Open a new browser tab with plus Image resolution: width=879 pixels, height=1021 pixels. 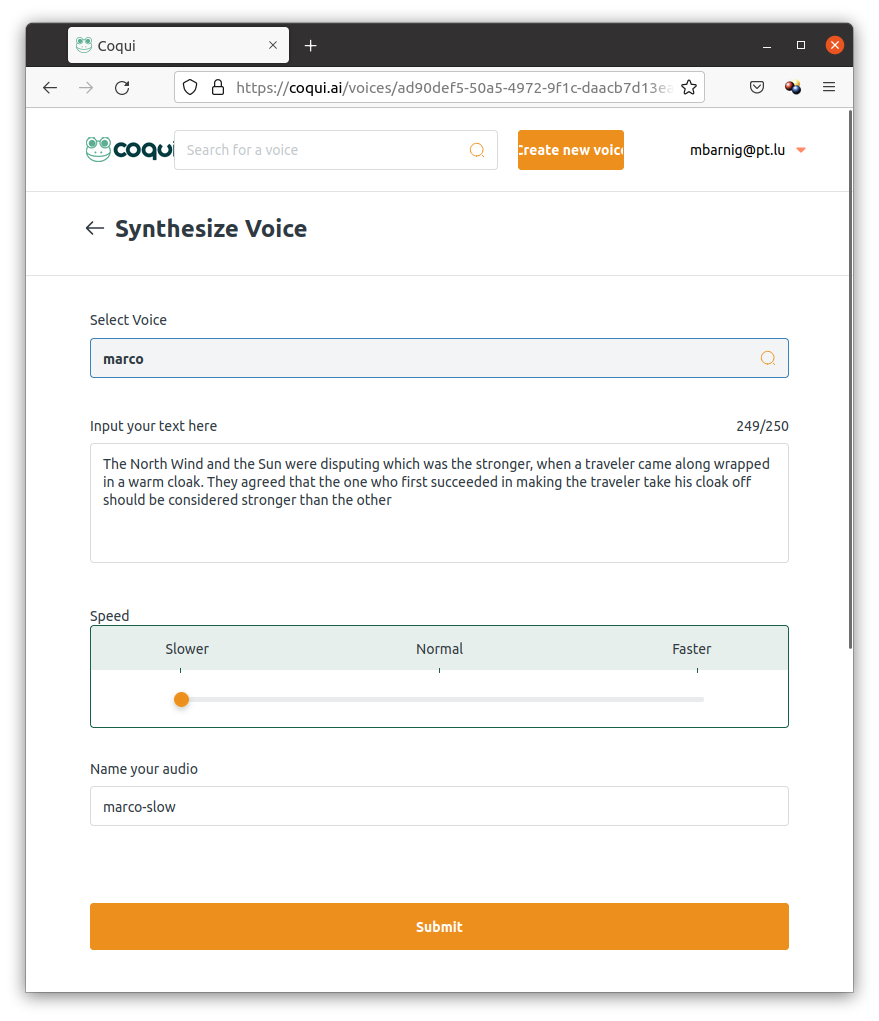[x=310, y=46]
